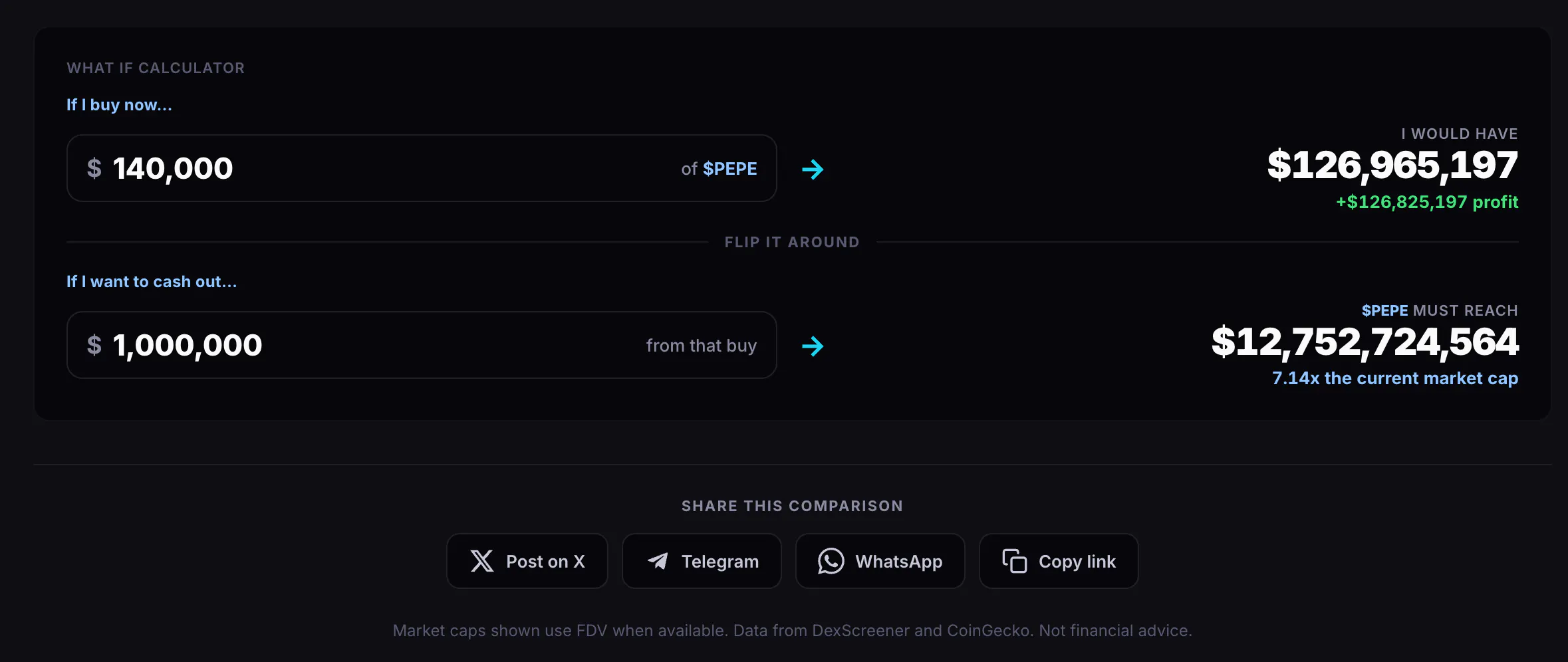Screen dimensions: 1568x662
Task: Click the Telegram paper plane icon
Action: [658, 561]
